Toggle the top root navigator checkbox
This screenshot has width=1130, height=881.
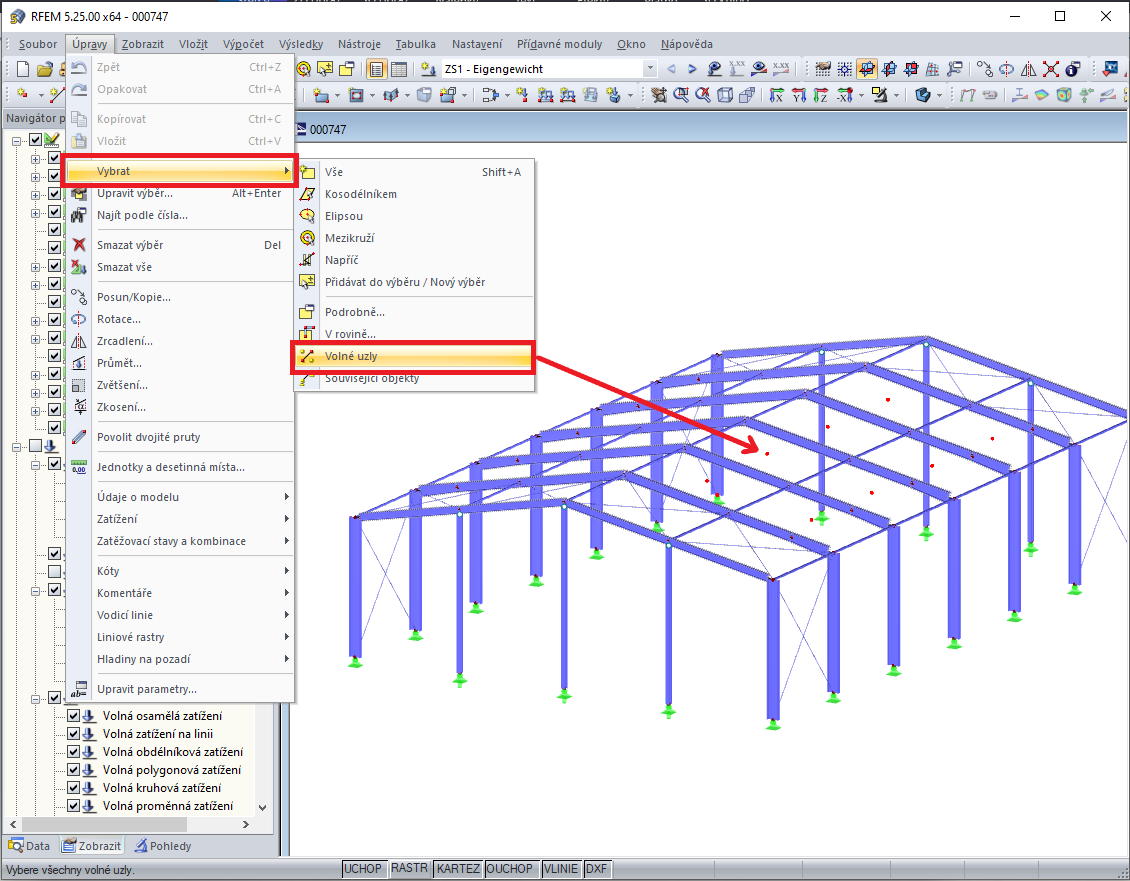click(x=35, y=140)
